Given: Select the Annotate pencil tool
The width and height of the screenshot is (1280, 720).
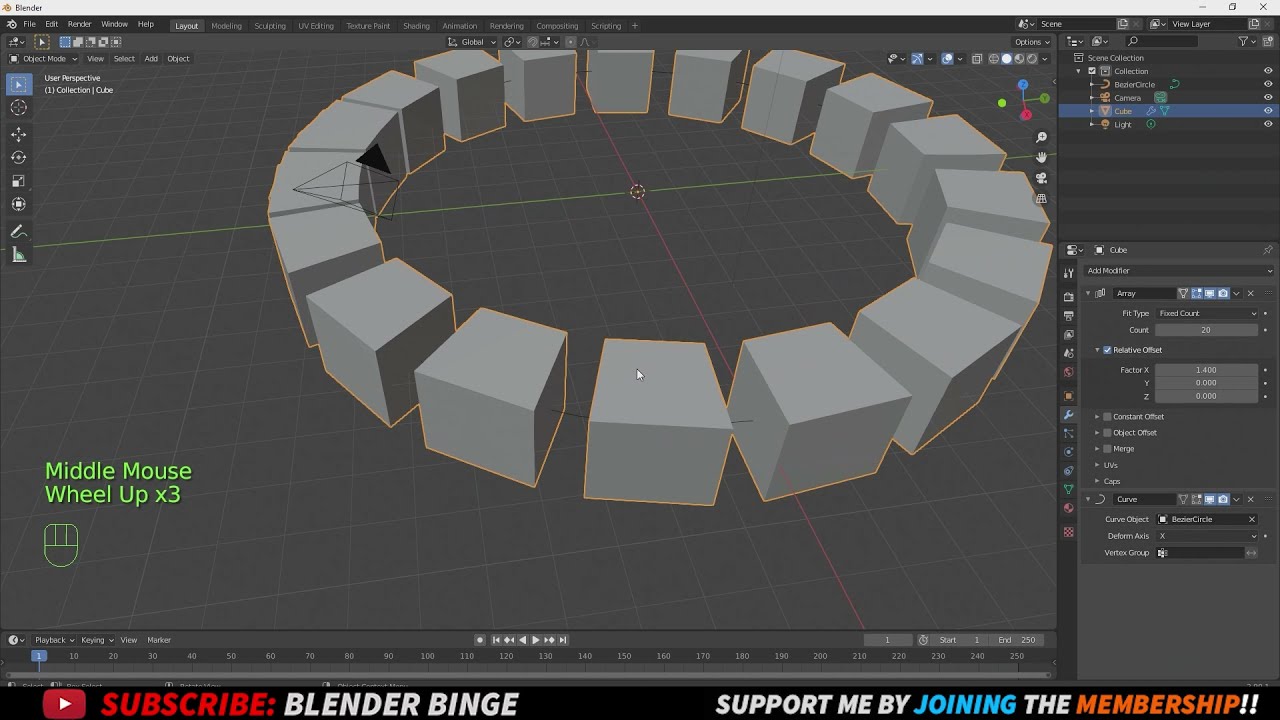Looking at the screenshot, I should (18, 232).
